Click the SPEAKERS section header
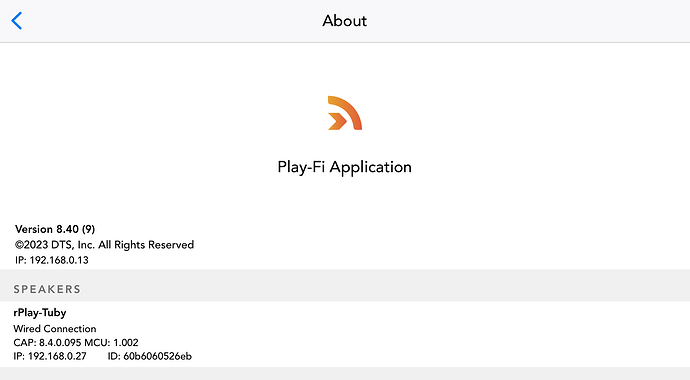This screenshot has height=380, width=690. tap(47, 289)
